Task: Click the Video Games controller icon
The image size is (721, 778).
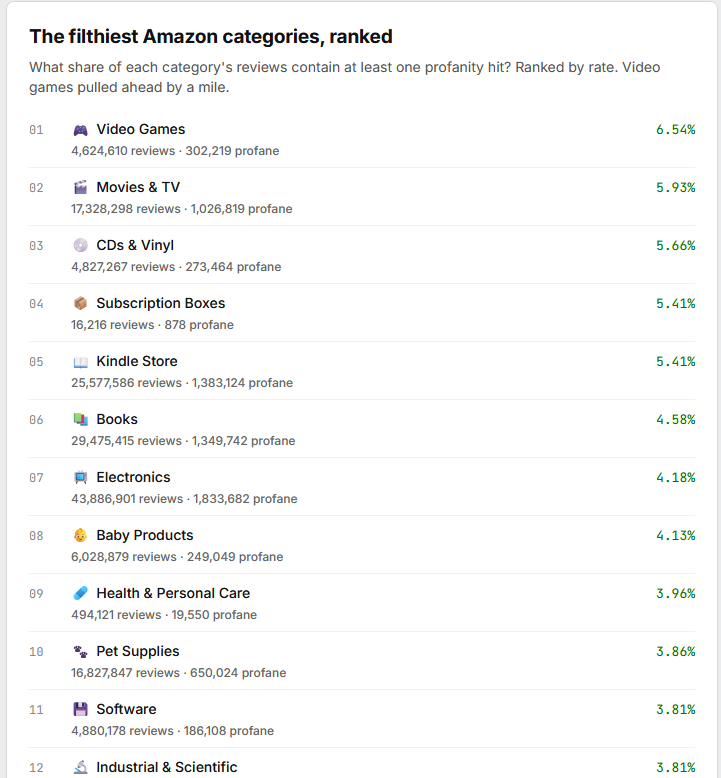Action: [x=80, y=130]
